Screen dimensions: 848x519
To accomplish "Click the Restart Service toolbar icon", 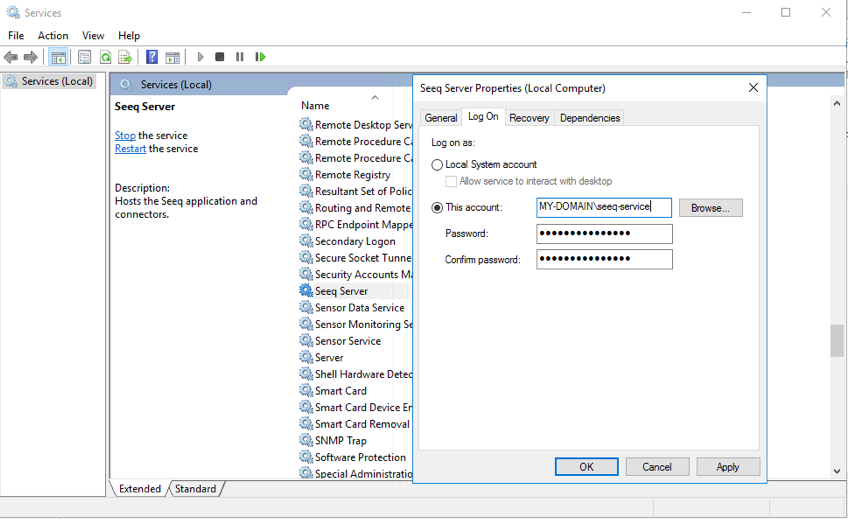I will pyautogui.click(x=260, y=57).
